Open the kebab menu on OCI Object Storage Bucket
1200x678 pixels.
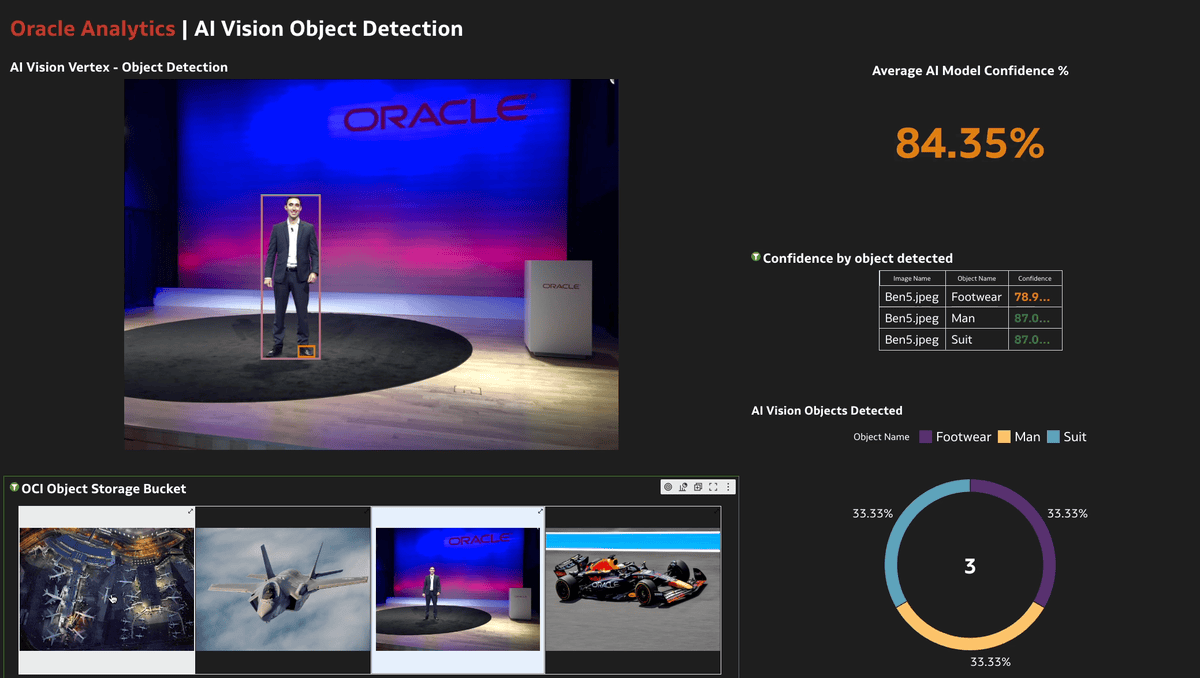tap(728, 487)
